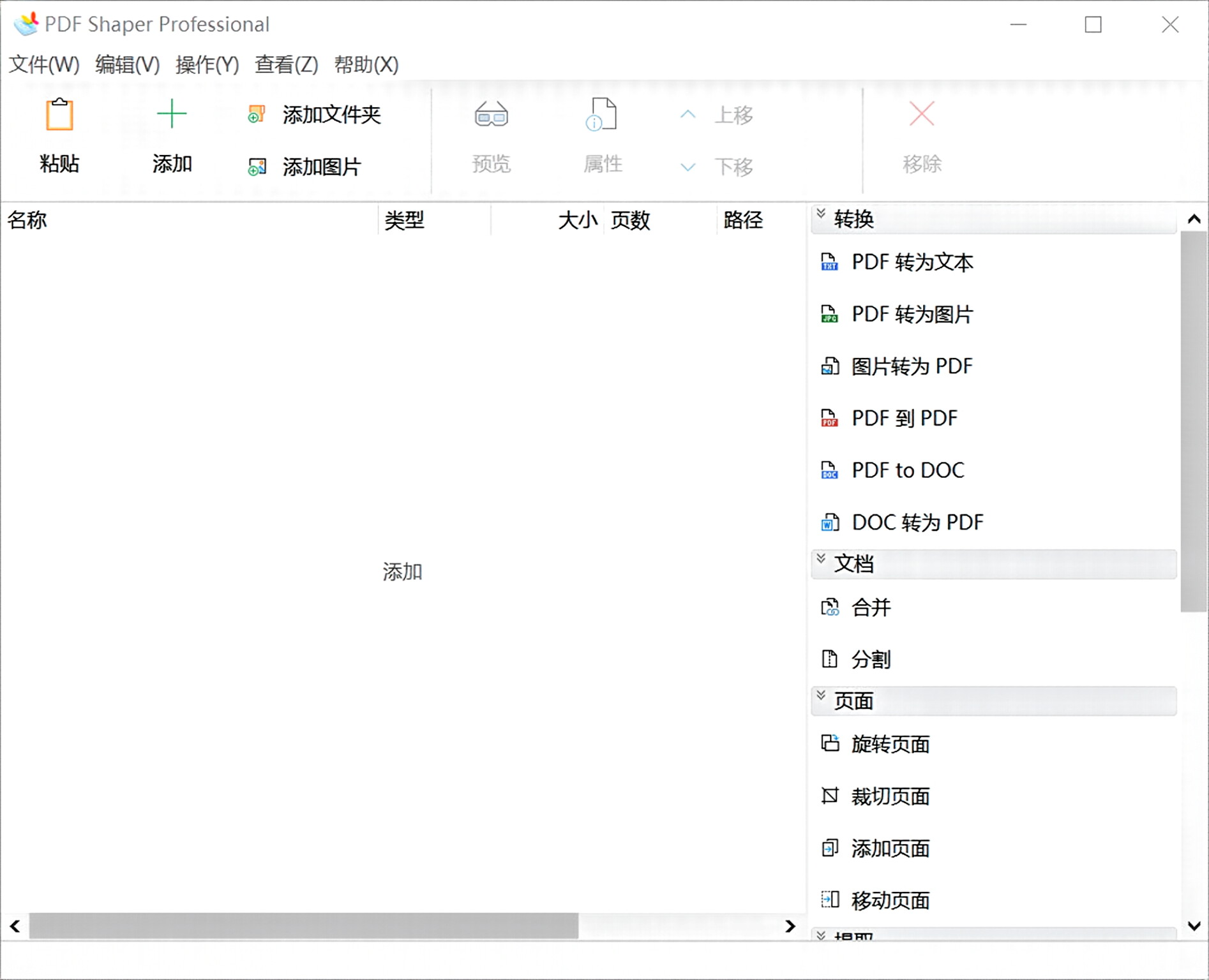Open the 查看(Z) menu
The width and height of the screenshot is (1209, 980).
click(x=286, y=64)
